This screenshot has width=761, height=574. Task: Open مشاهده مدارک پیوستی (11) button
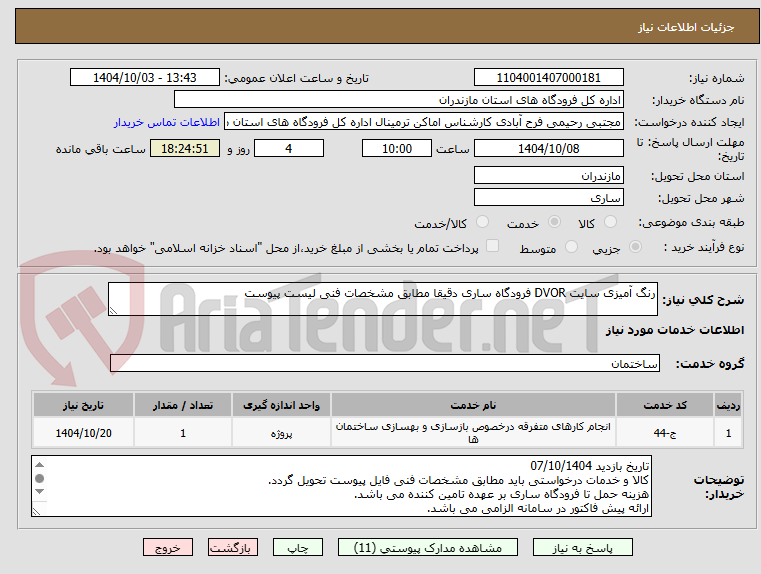[428, 547]
